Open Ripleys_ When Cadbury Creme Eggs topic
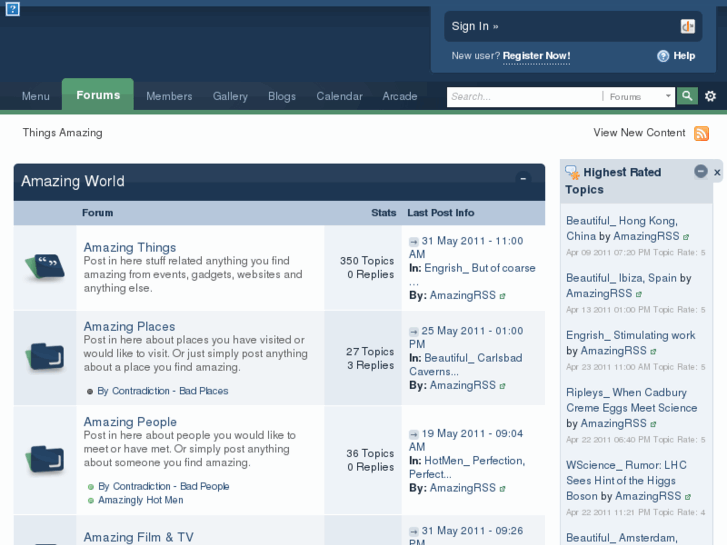727x545 pixels. tap(631, 400)
